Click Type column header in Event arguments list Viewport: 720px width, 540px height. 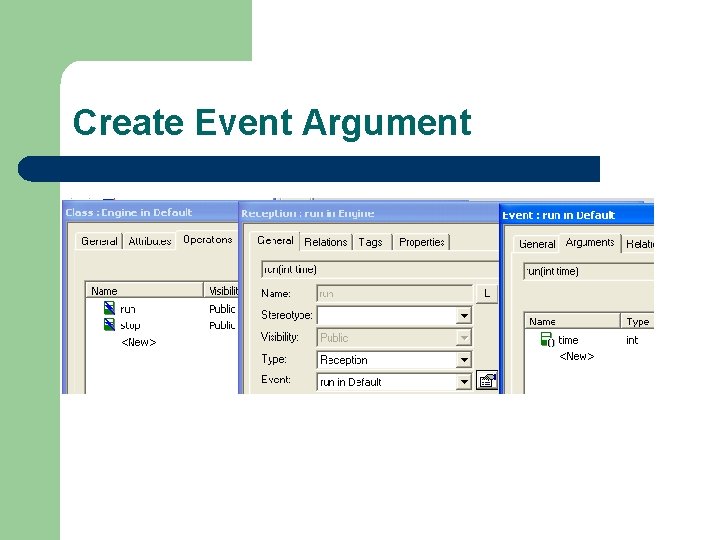coord(637,321)
